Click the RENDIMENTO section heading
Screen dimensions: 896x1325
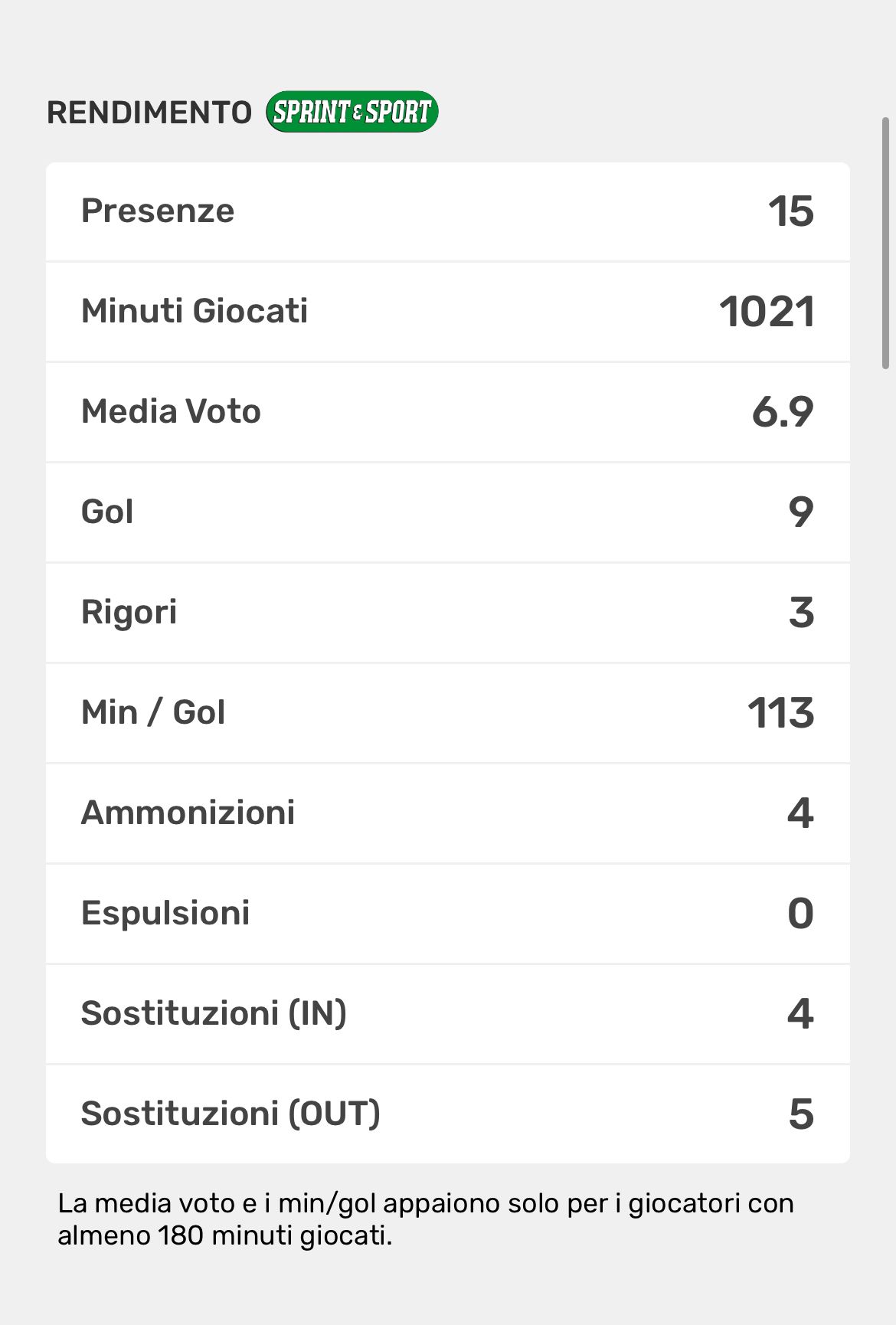(x=149, y=113)
